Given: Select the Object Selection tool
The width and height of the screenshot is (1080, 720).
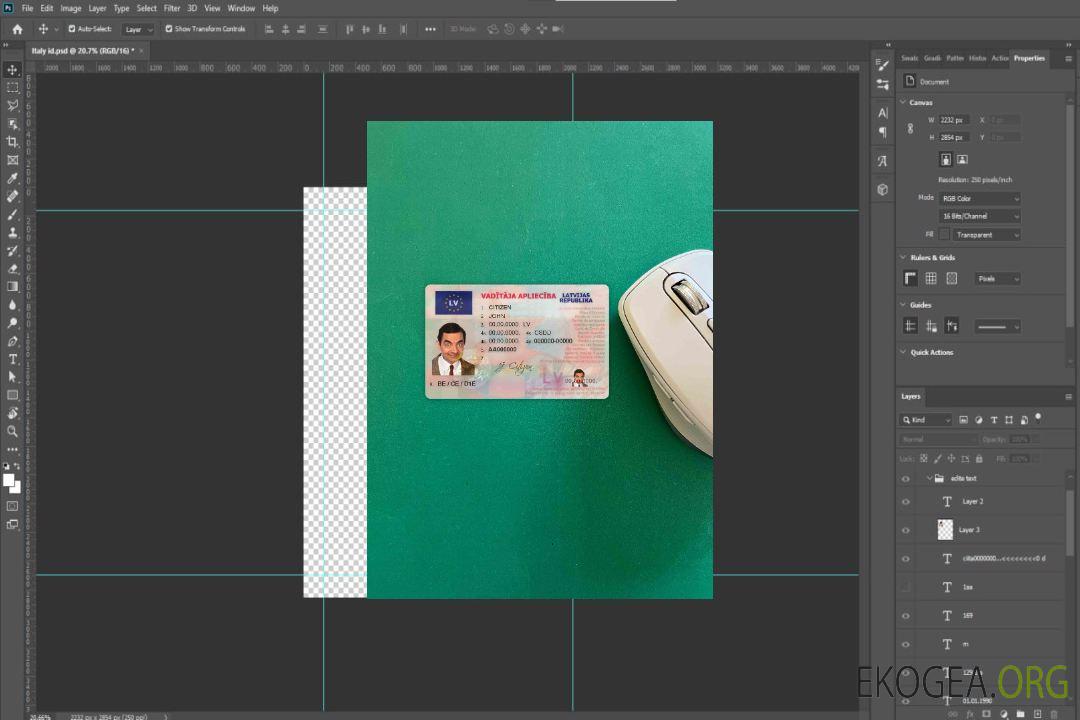Looking at the screenshot, I should [x=12, y=124].
